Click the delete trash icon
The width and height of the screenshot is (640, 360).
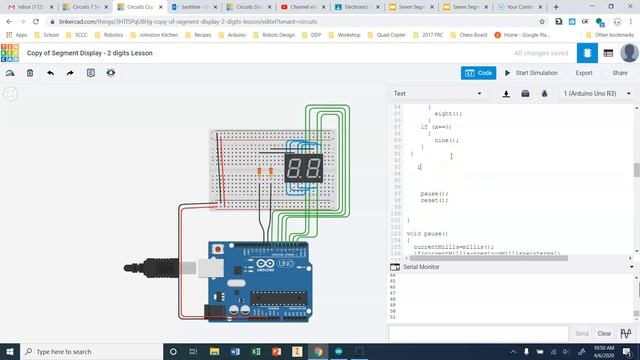(x=30, y=73)
